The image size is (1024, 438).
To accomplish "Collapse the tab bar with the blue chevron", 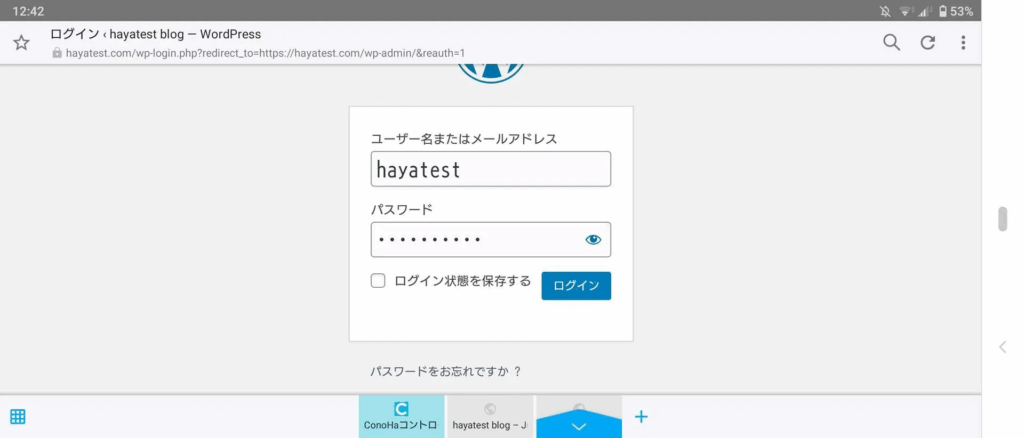I will [579, 425].
